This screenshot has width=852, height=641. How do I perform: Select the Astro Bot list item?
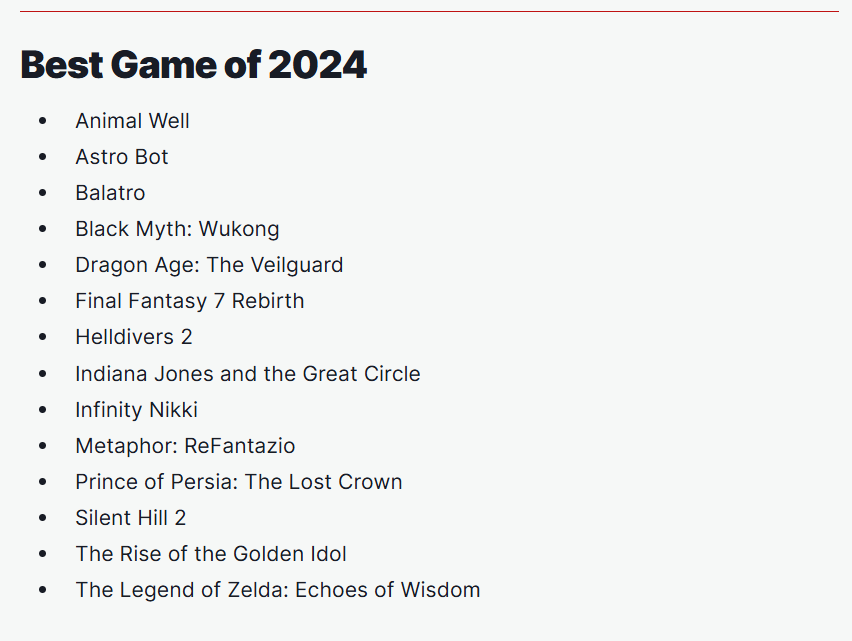click(122, 157)
